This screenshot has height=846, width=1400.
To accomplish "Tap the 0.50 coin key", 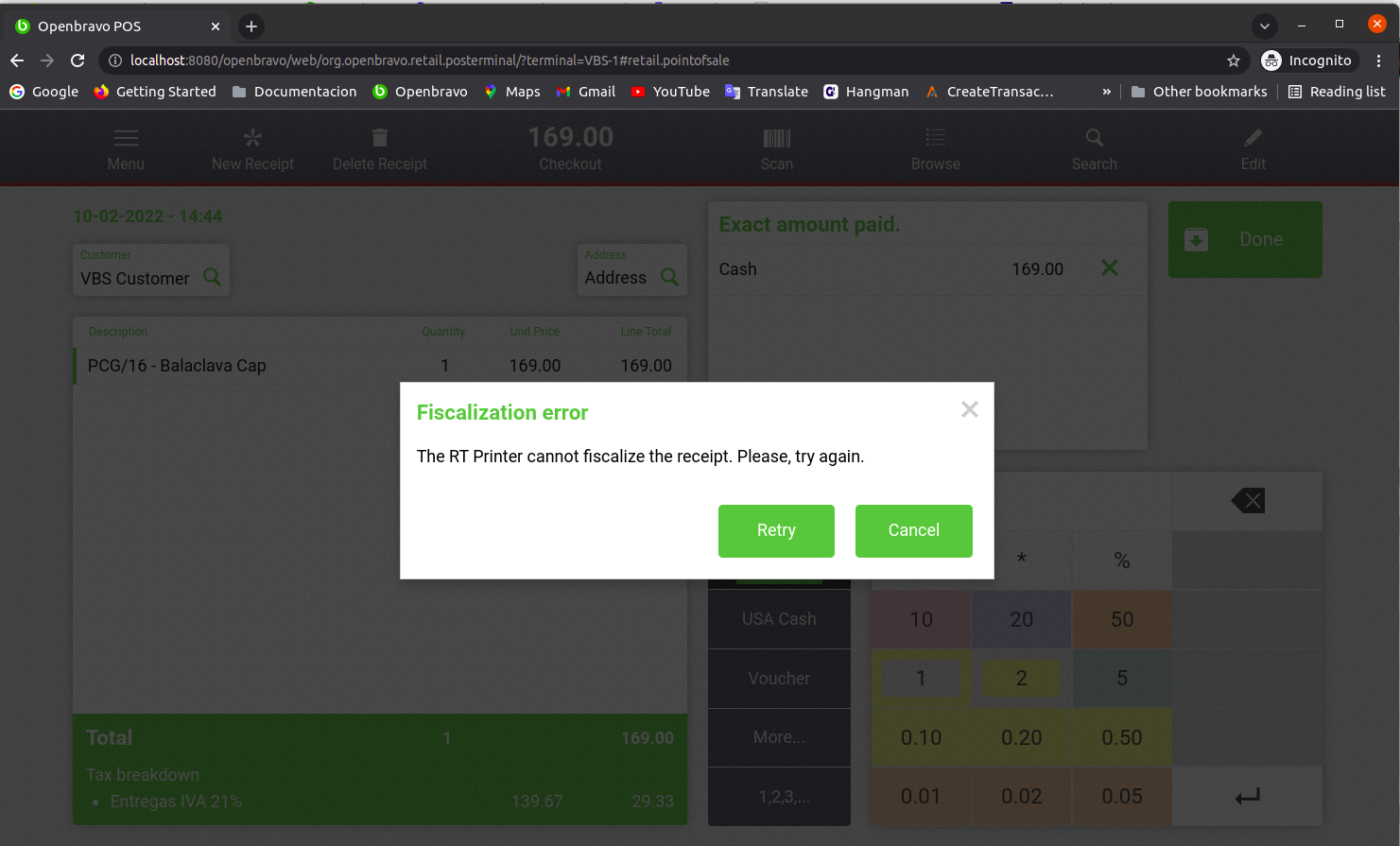I will (1122, 737).
